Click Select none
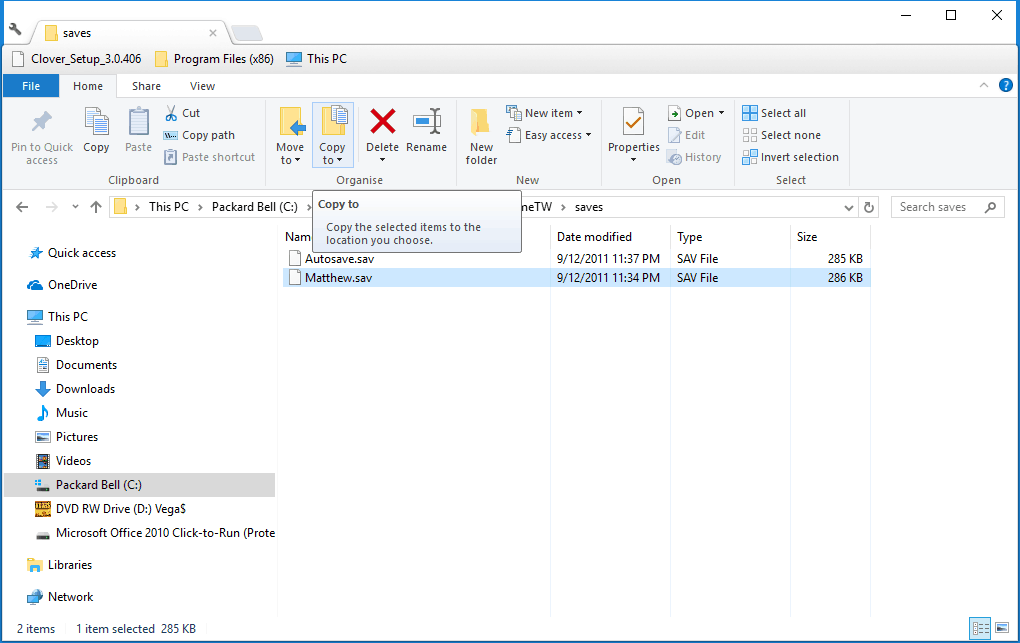 coord(782,135)
